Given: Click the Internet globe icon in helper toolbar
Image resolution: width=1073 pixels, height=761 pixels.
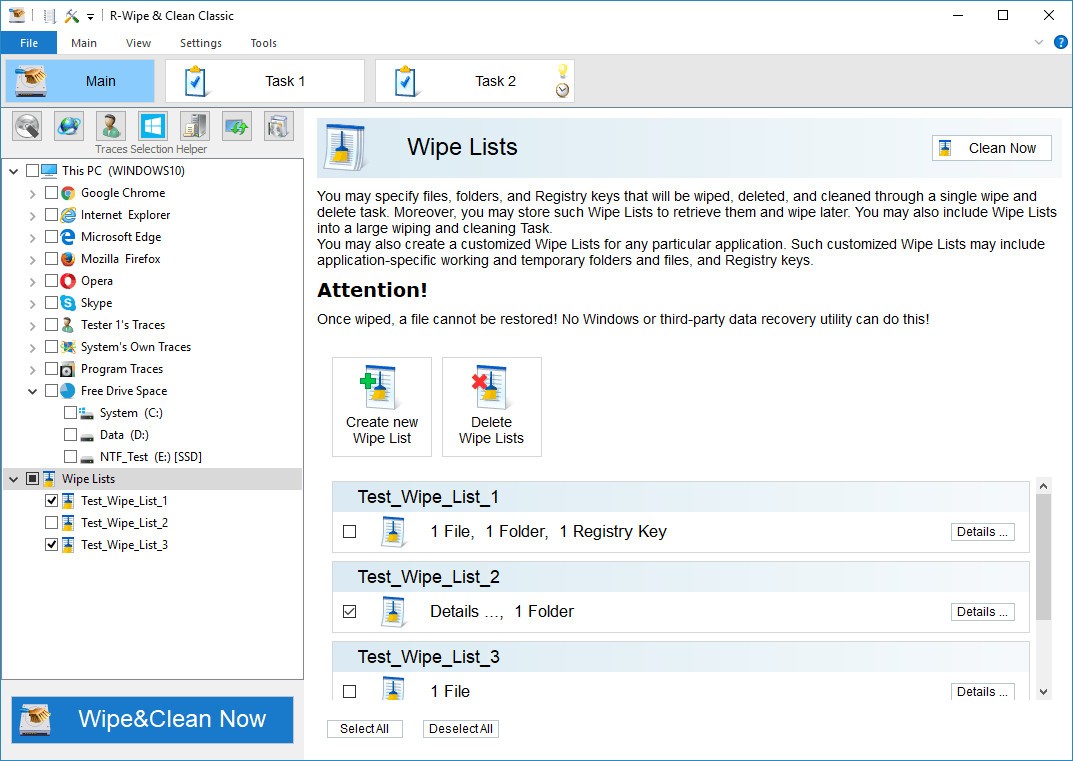Looking at the screenshot, I should [69, 126].
